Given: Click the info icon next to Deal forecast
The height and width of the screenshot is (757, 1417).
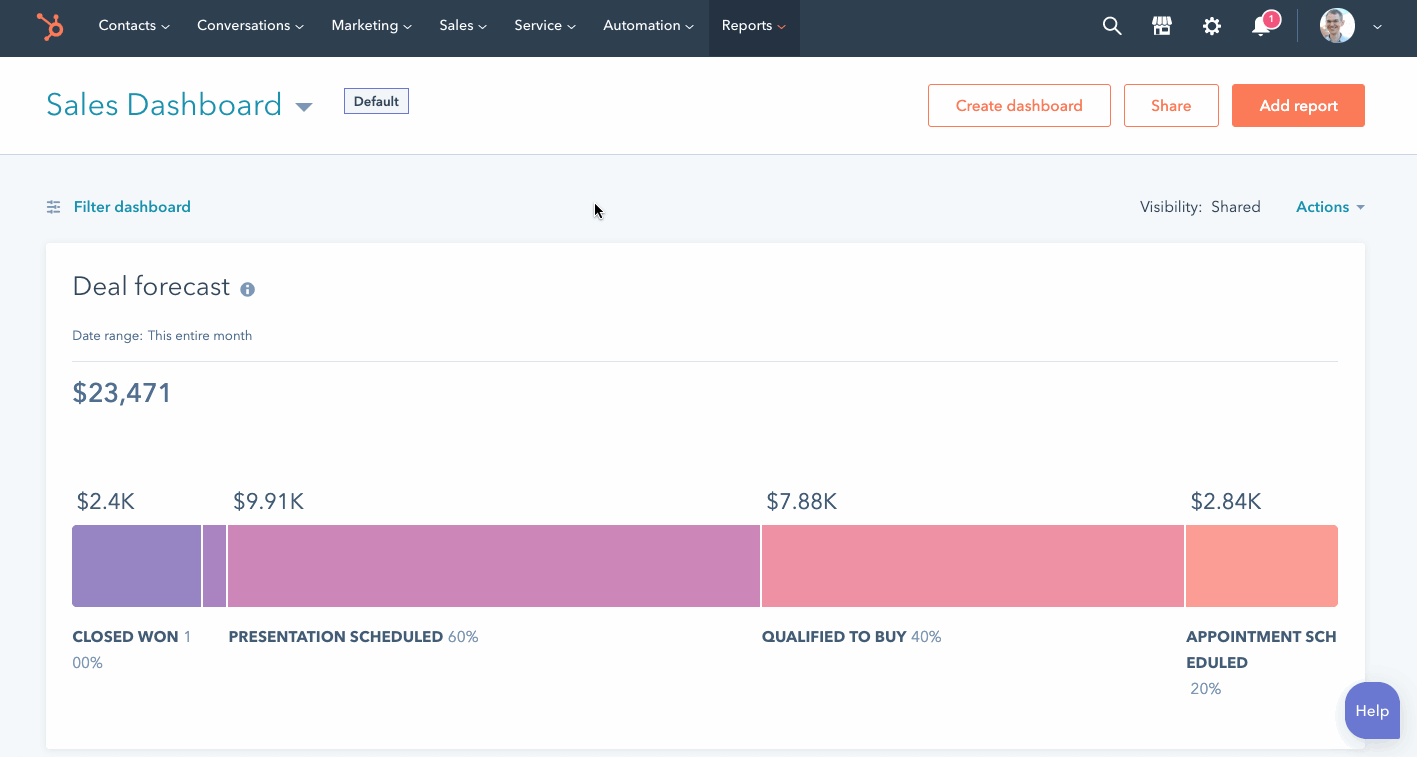Looking at the screenshot, I should 247,289.
